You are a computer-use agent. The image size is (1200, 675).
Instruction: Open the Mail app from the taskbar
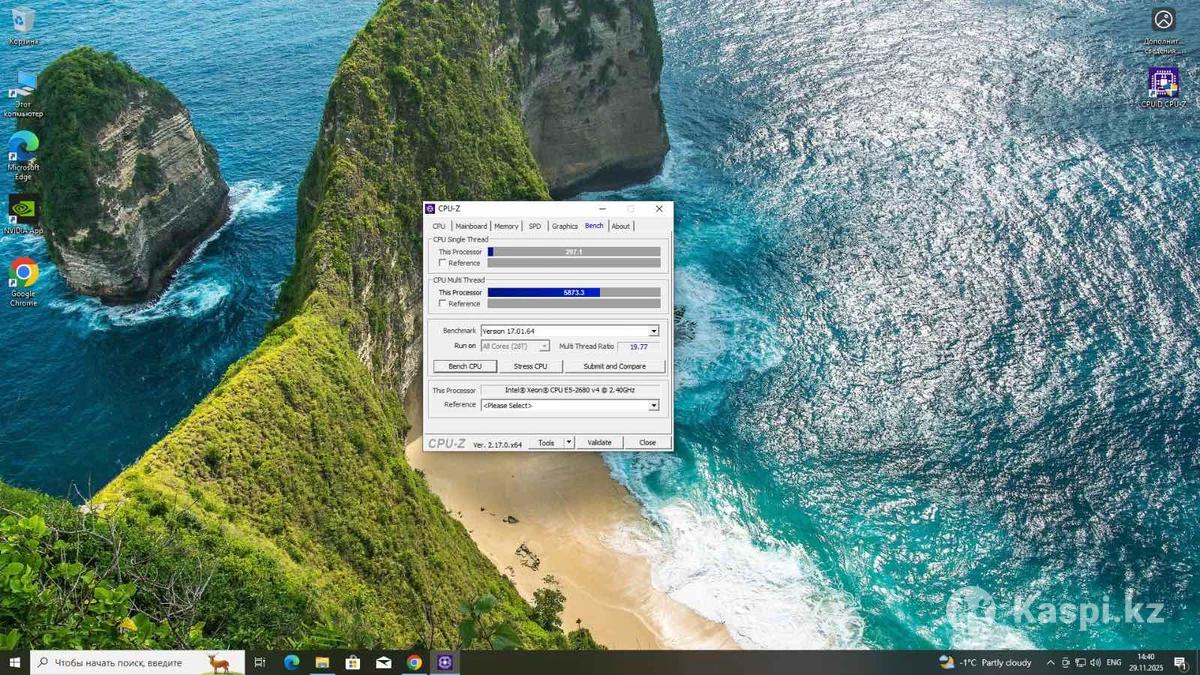click(384, 662)
